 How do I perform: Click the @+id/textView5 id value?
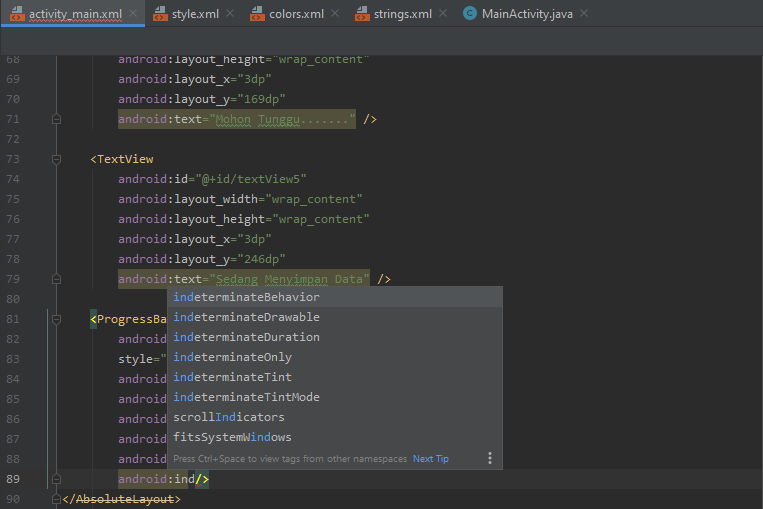(251, 179)
